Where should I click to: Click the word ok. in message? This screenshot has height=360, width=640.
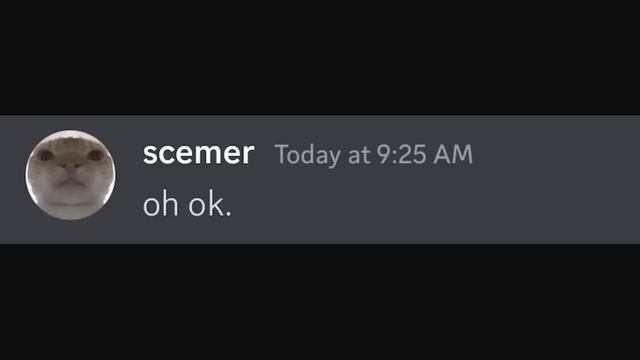tap(210, 205)
